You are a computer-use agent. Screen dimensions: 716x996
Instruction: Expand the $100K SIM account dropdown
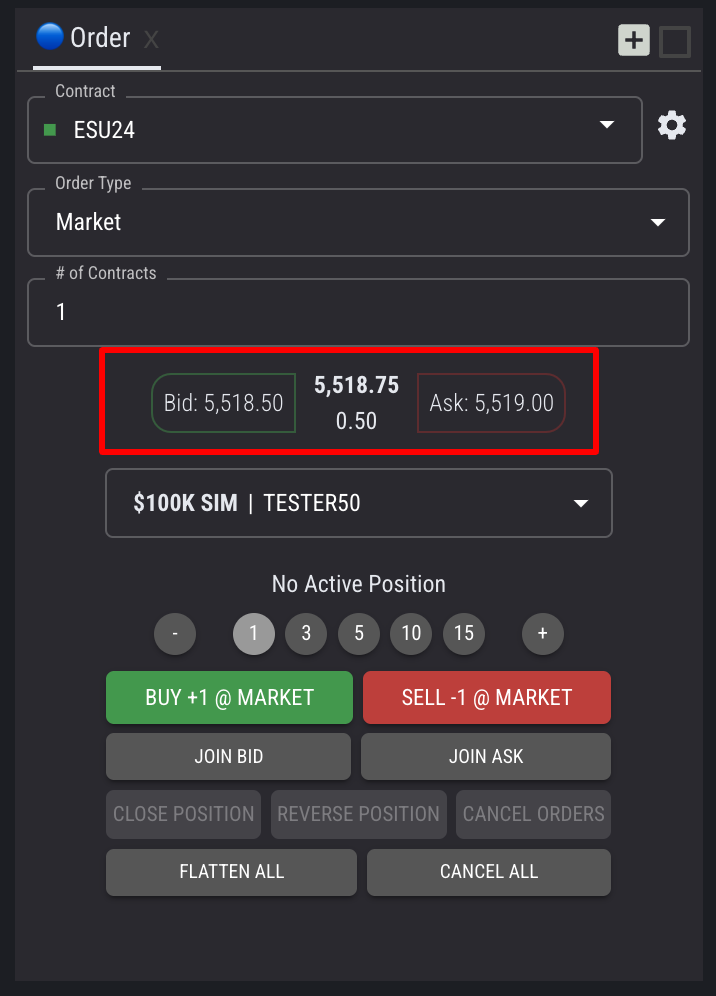[x=581, y=503]
